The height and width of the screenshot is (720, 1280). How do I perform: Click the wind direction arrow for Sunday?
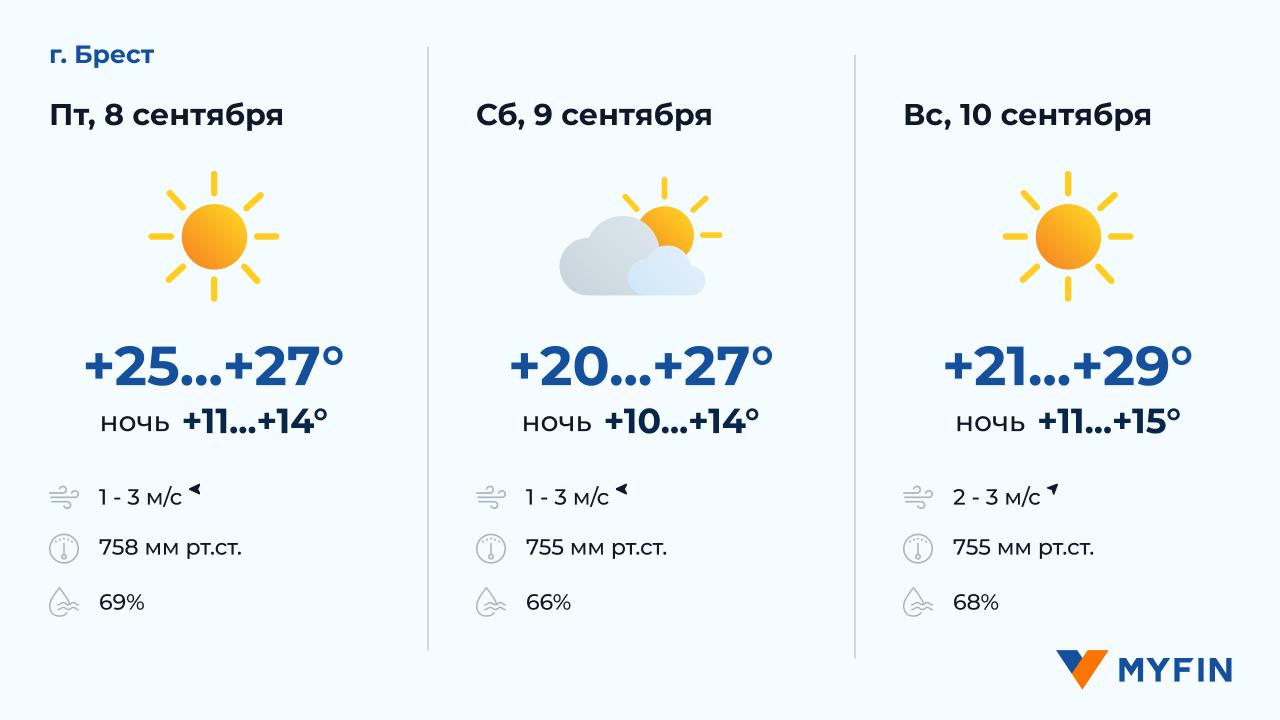(x=1052, y=490)
